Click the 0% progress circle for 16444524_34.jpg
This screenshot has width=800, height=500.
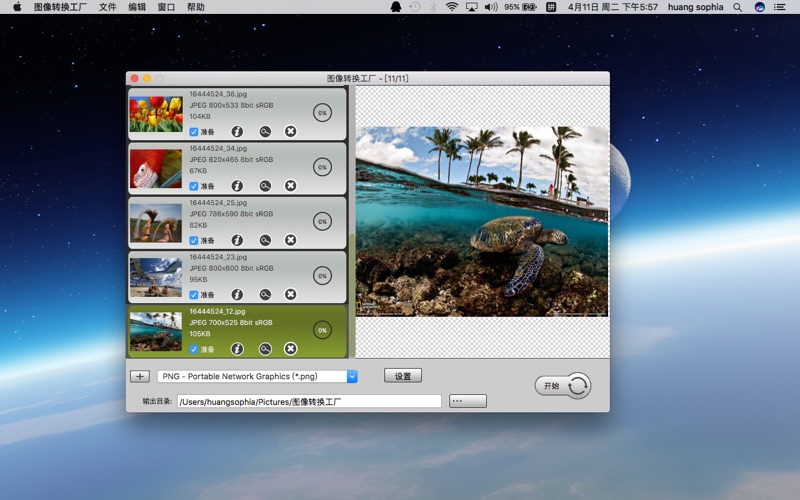click(x=322, y=167)
